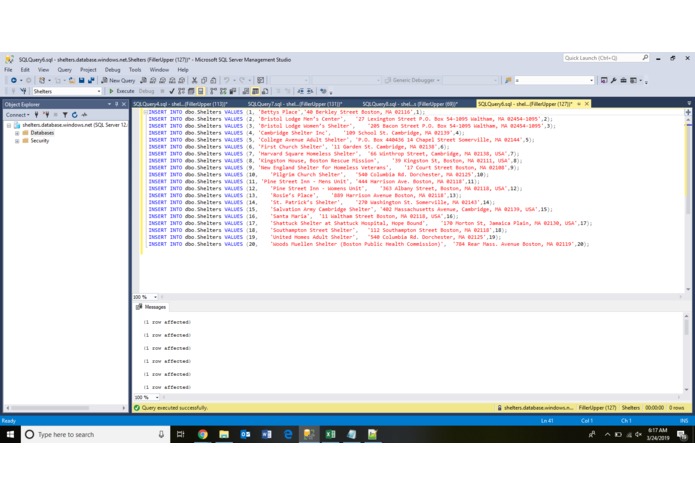The width and height of the screenshot is (695, 494).
Task: Open the Properties wrench icon
Action: point(613,80)
